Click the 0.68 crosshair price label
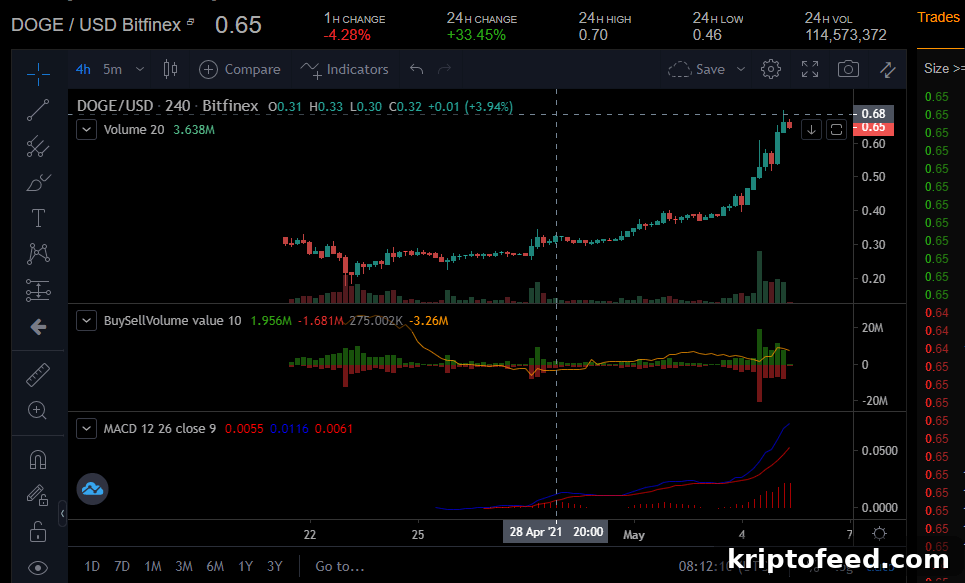This screenshot has width=965, height=583. point(873,114)
